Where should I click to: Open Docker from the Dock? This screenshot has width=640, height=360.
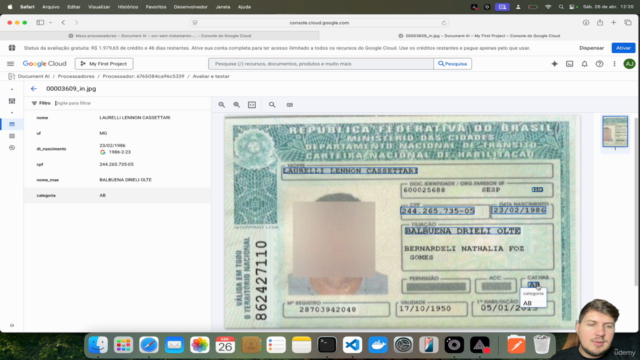[x=378, y=345]
